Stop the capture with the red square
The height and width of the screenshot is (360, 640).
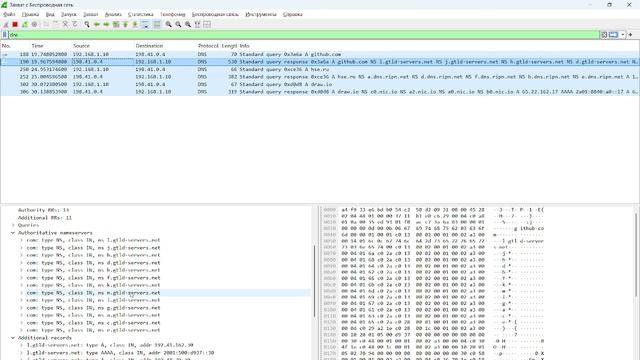tap(15, 24)
